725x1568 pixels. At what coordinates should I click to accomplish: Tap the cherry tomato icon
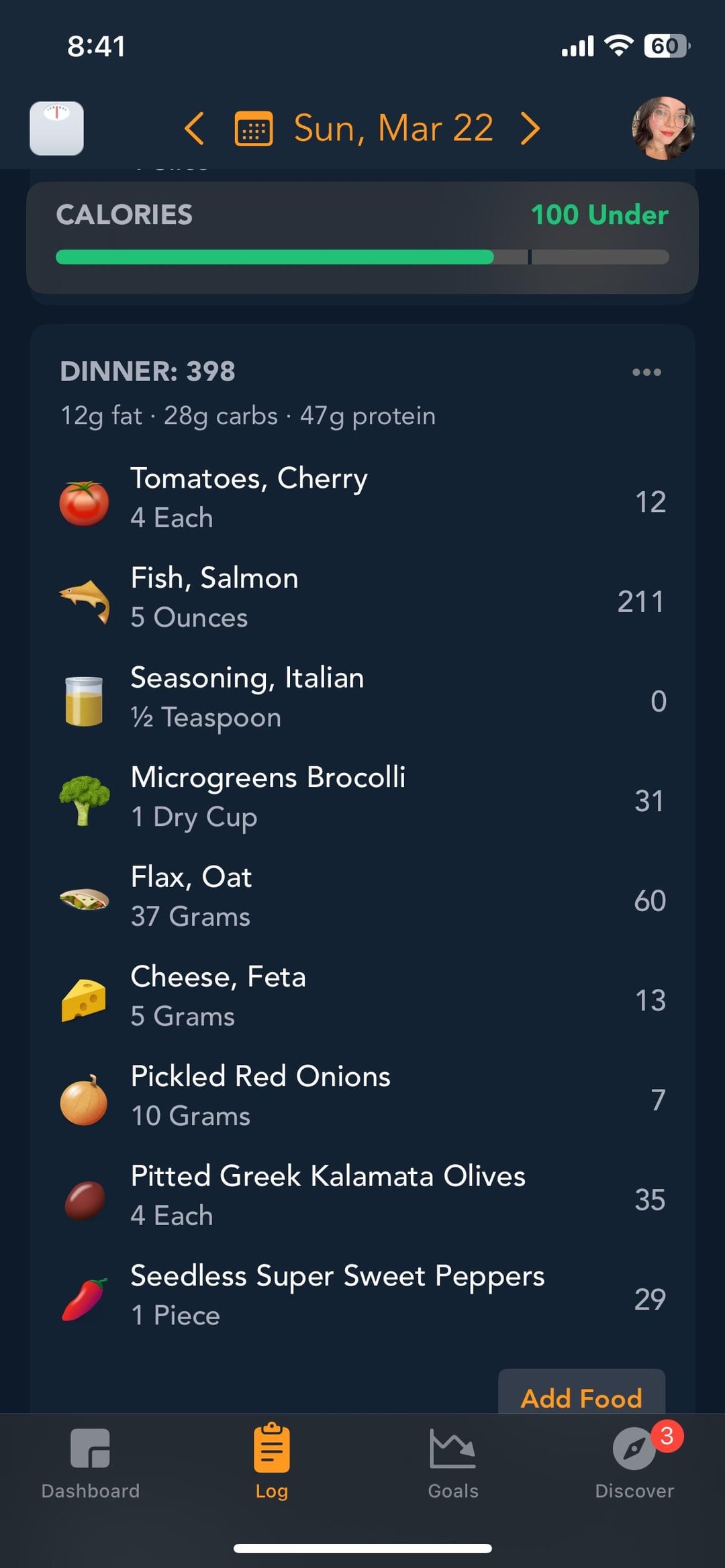click(84, 503)
